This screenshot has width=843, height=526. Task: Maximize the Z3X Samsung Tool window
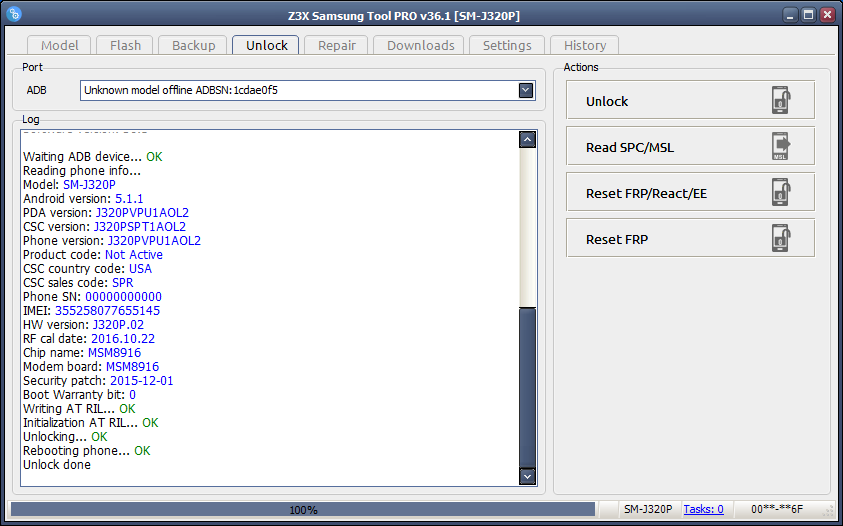[x=809, y=15]
